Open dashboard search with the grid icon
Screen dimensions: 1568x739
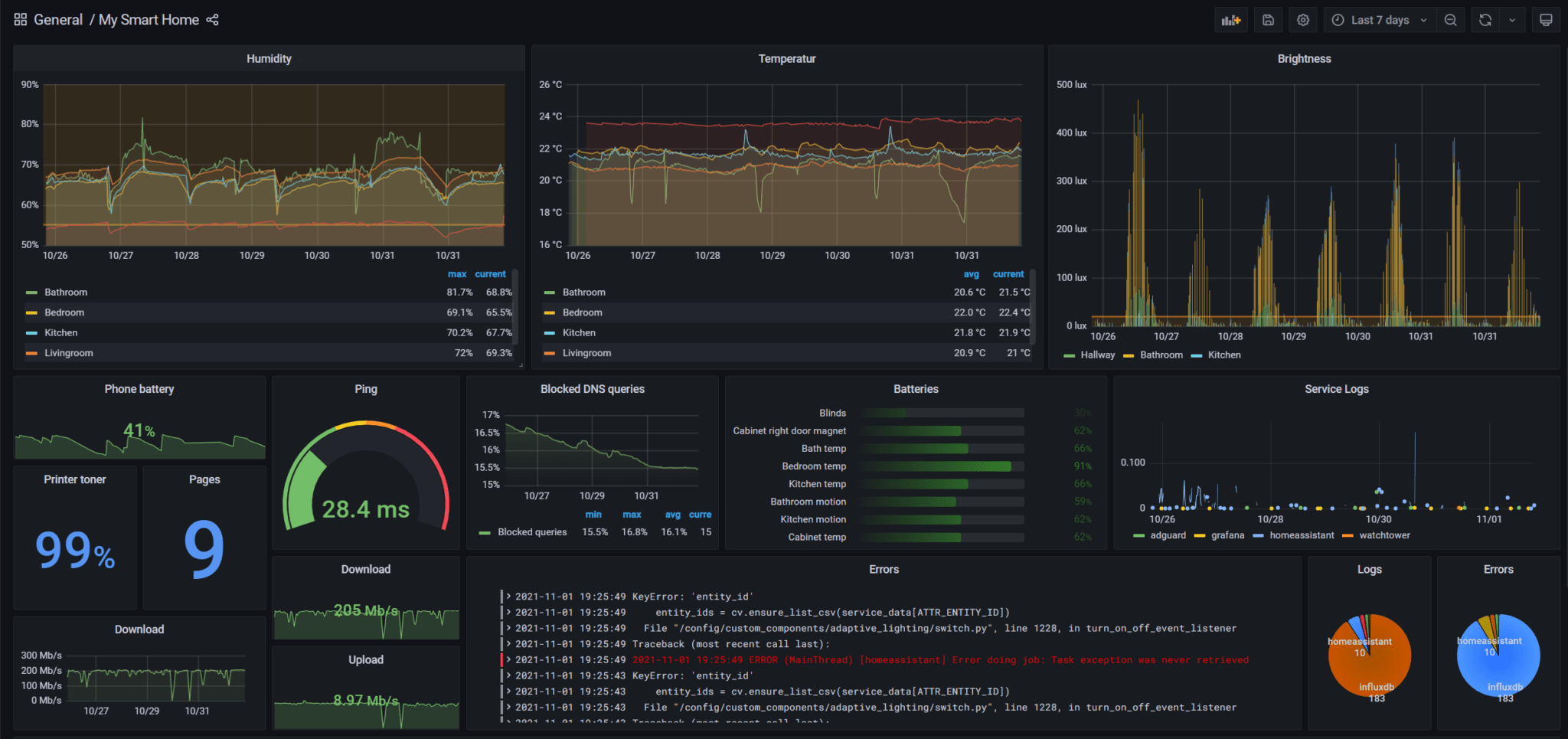pyautogui.click(x=20, y=19)
